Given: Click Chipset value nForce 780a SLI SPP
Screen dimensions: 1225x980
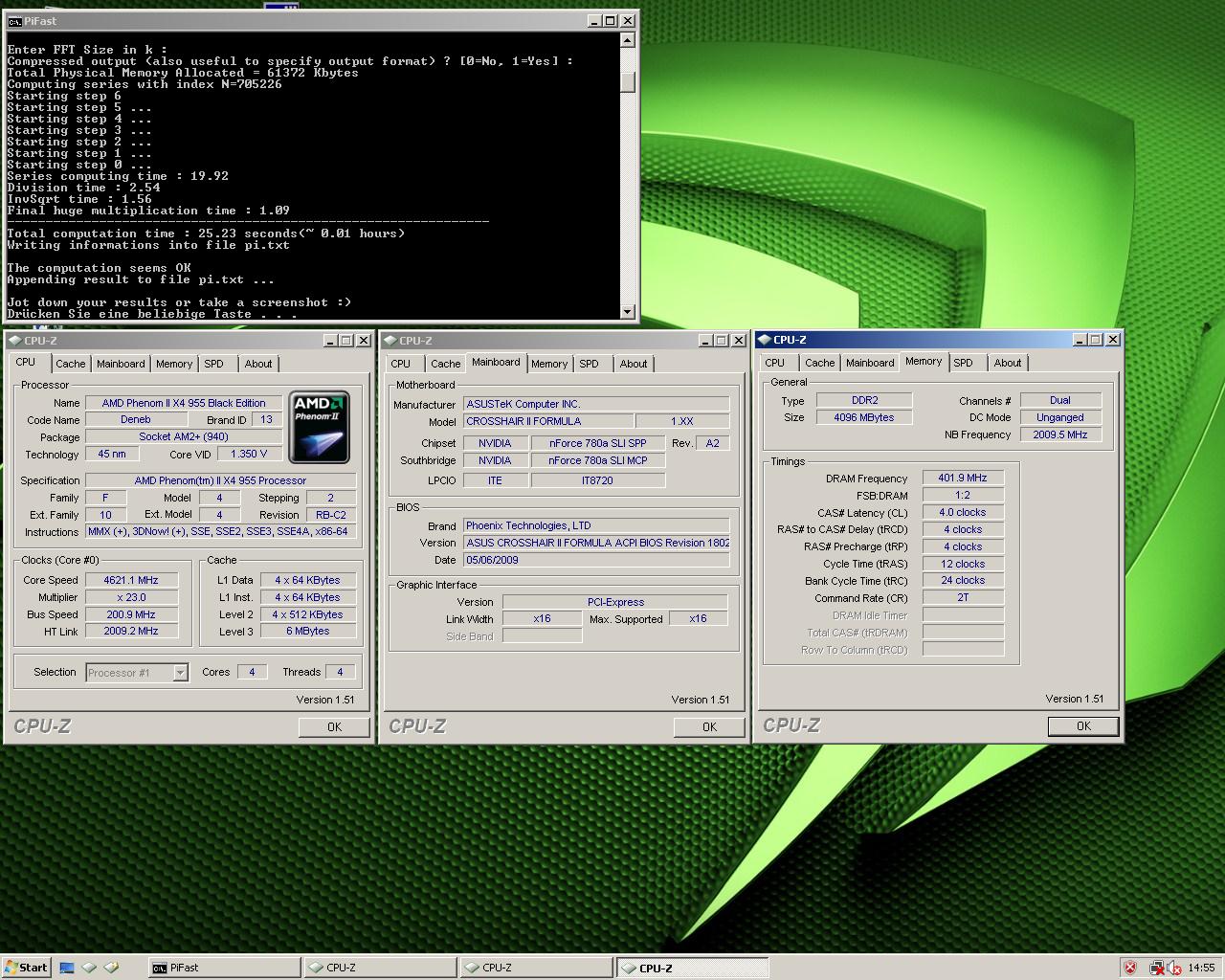Looking at the screenshot, I should [597, 443].
